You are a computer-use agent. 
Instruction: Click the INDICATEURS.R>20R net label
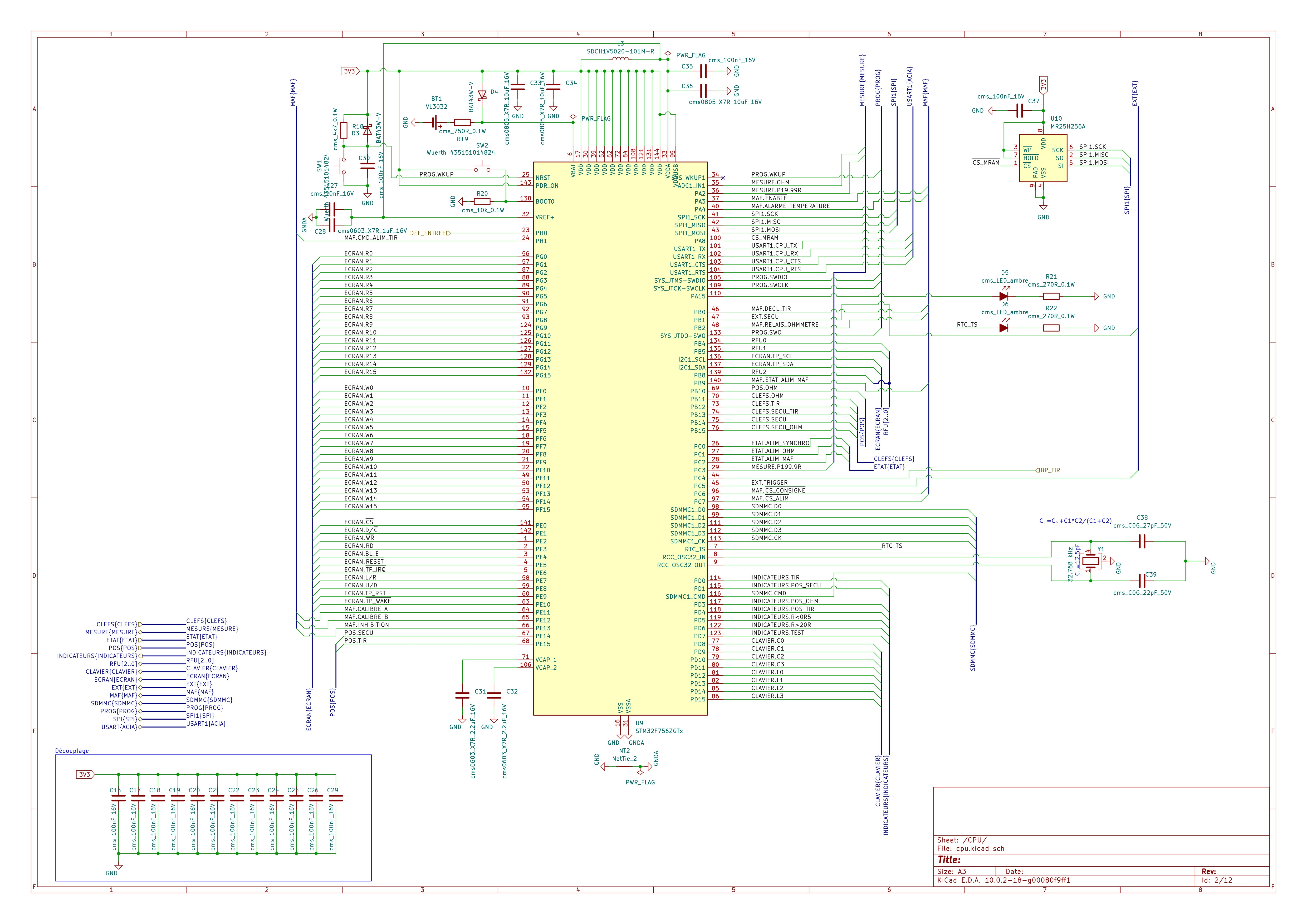tap(781, 625)
